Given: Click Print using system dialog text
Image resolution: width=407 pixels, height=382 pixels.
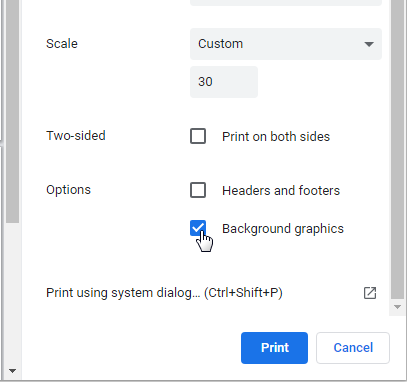Looking at the screenshot, I should click(x=164, y=293).
